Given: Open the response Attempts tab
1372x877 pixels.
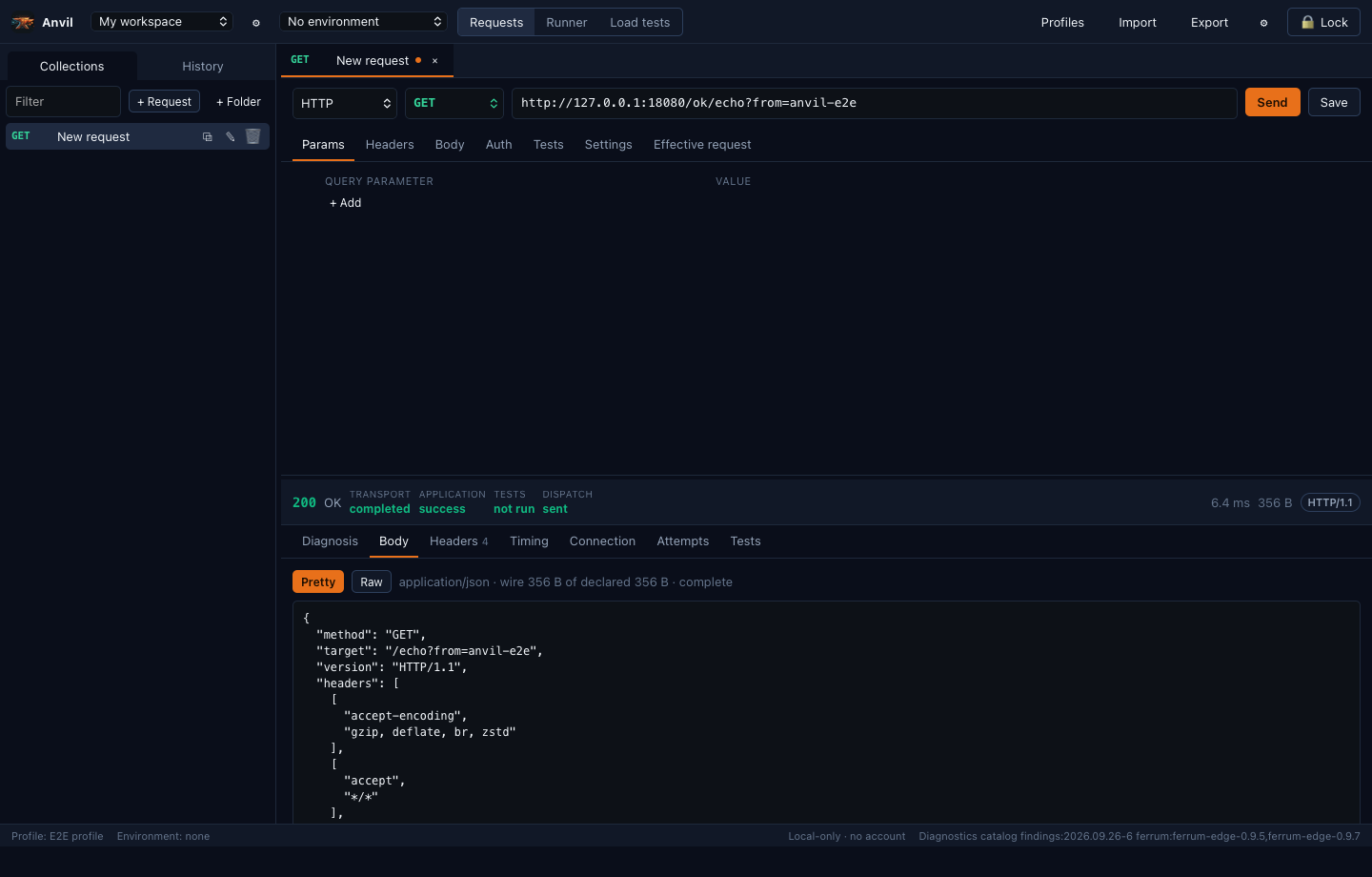Looking at the screenshot, I should coord(683,540).
